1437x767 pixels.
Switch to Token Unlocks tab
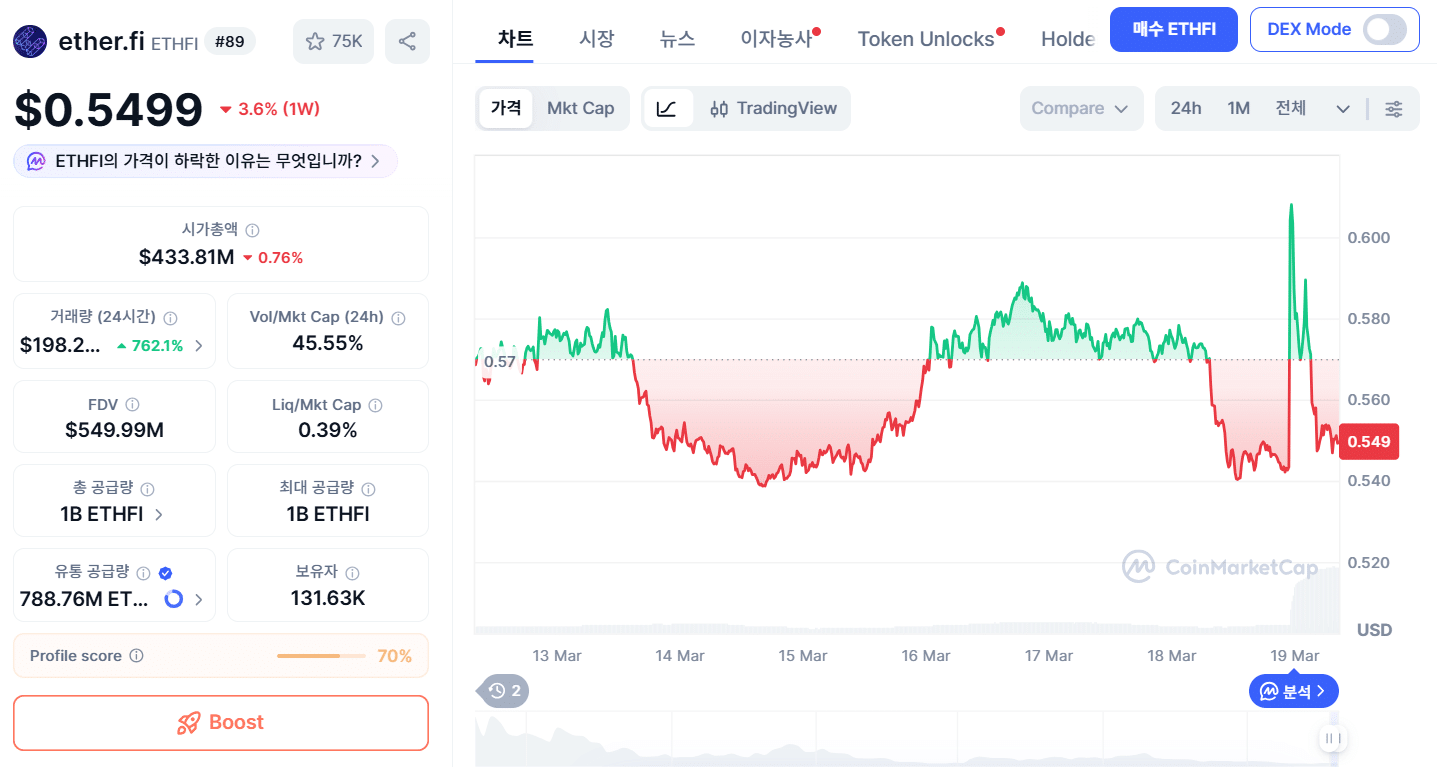926,39
